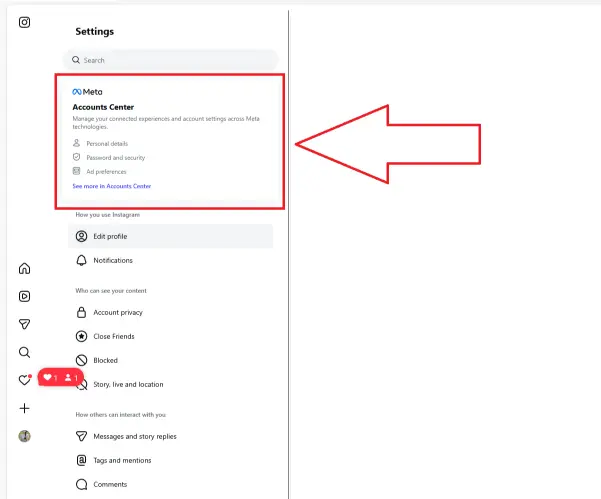Focus the Settings search field
The height and width of the screenshot is (499, 601).
[x=171, y=60]
